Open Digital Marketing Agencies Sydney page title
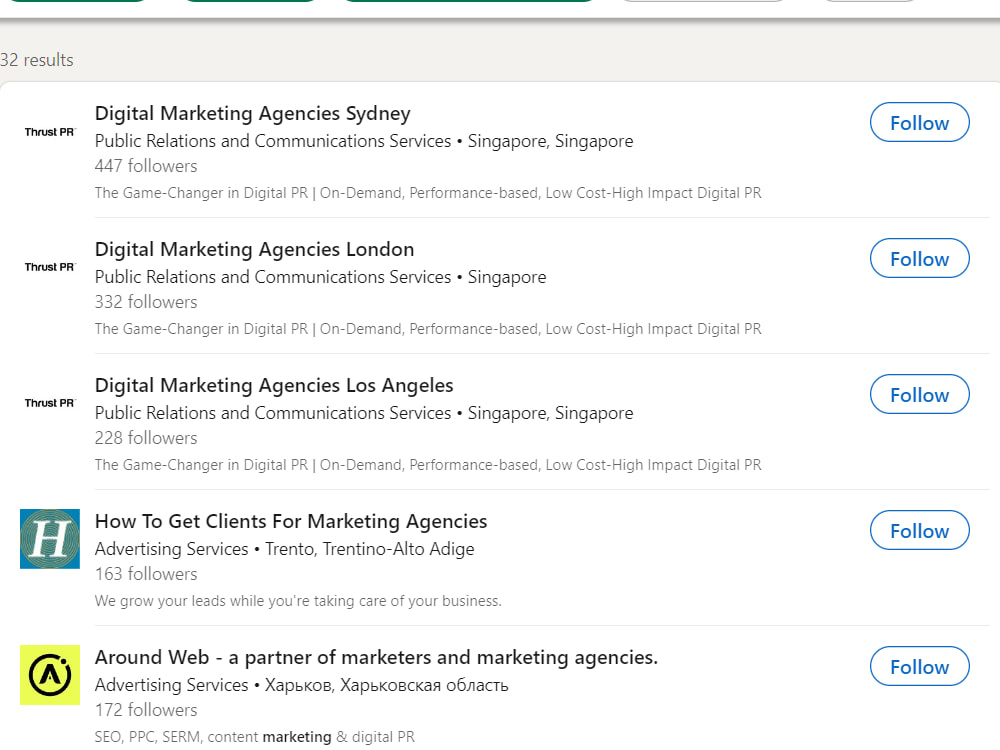 coord(253,114)
